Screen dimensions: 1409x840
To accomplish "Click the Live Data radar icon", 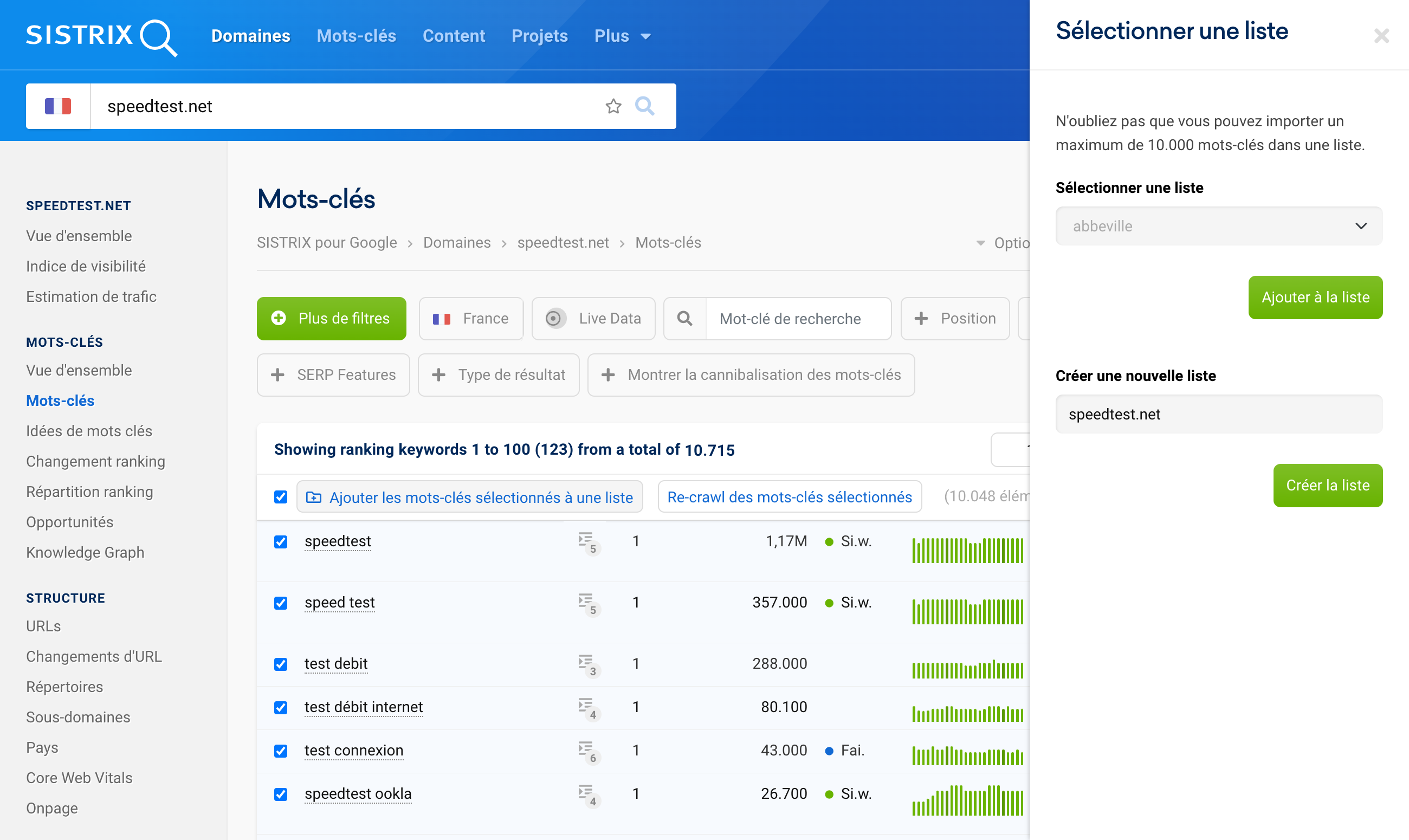I will (556, 318).
